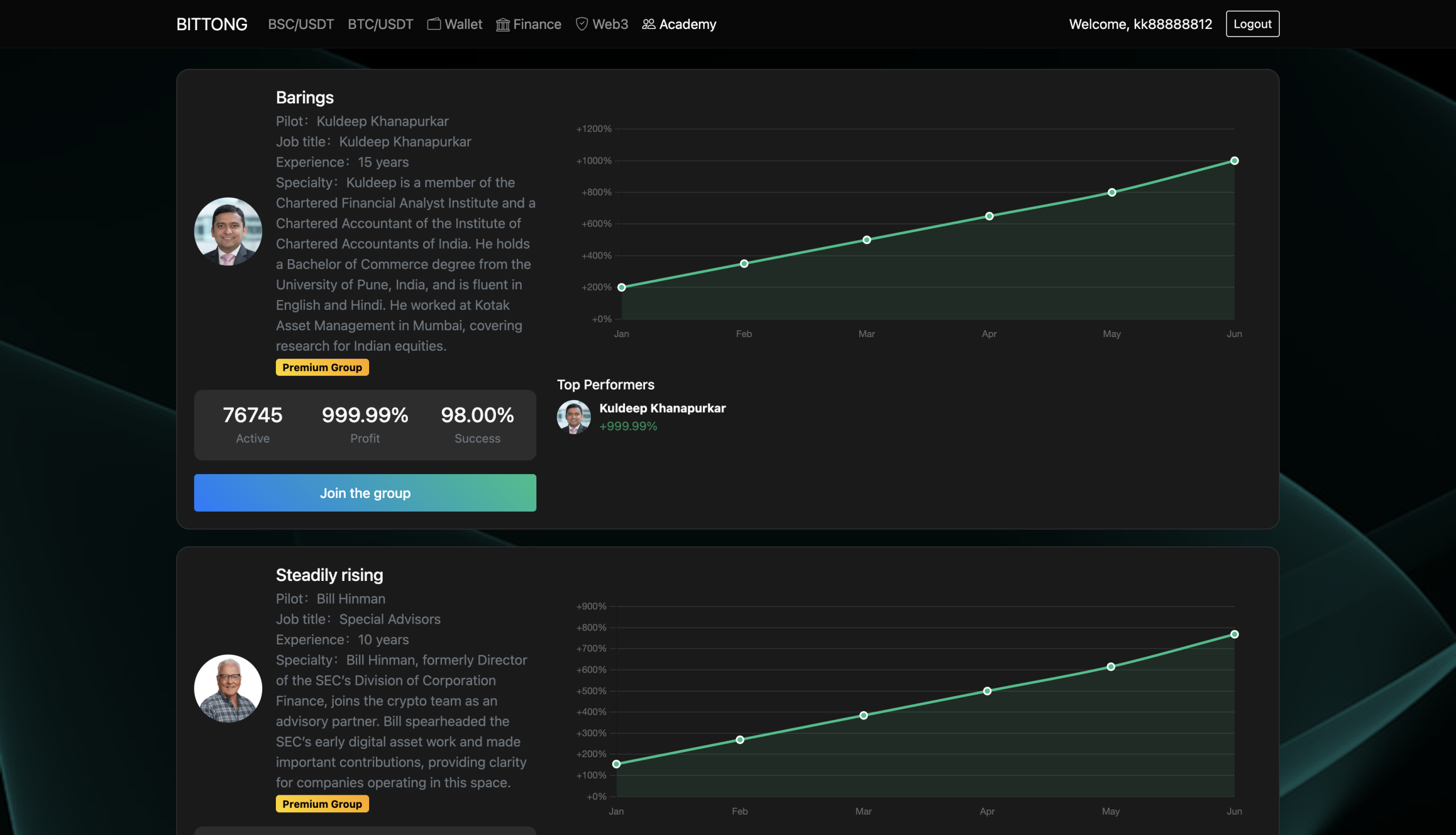Viewport: 1456px width, 835px height.
Task: Click the Wallet icon in navbar
Action: coord(434,24)
